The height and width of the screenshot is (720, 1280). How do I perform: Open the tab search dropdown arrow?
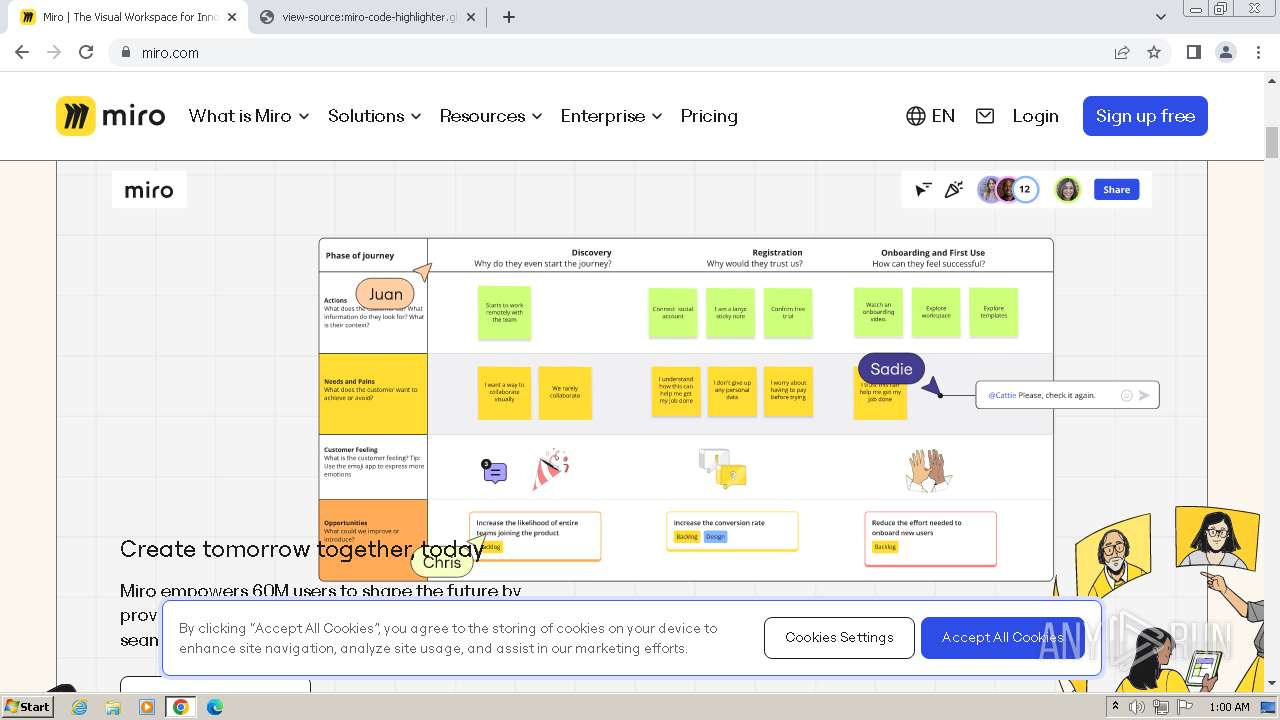tap(1160, 17)
